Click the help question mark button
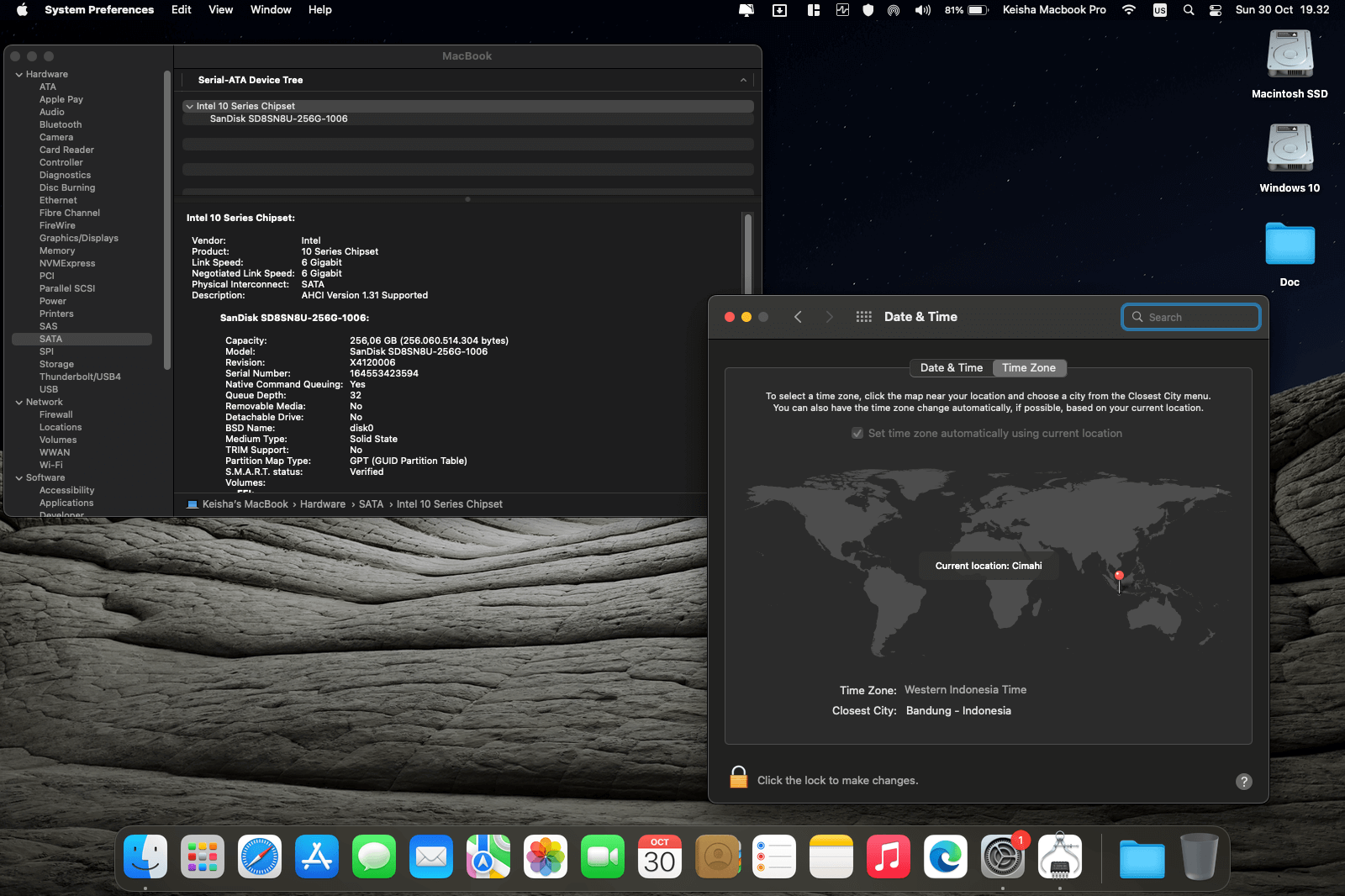1345x896 pixels. tap(1243, 781)
